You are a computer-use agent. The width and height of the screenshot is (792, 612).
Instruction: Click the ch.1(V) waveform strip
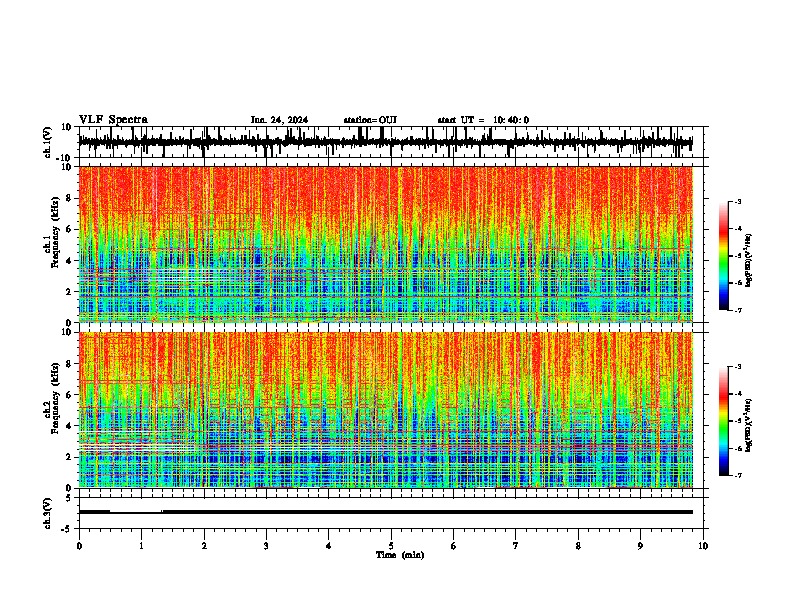coord(385,142)
